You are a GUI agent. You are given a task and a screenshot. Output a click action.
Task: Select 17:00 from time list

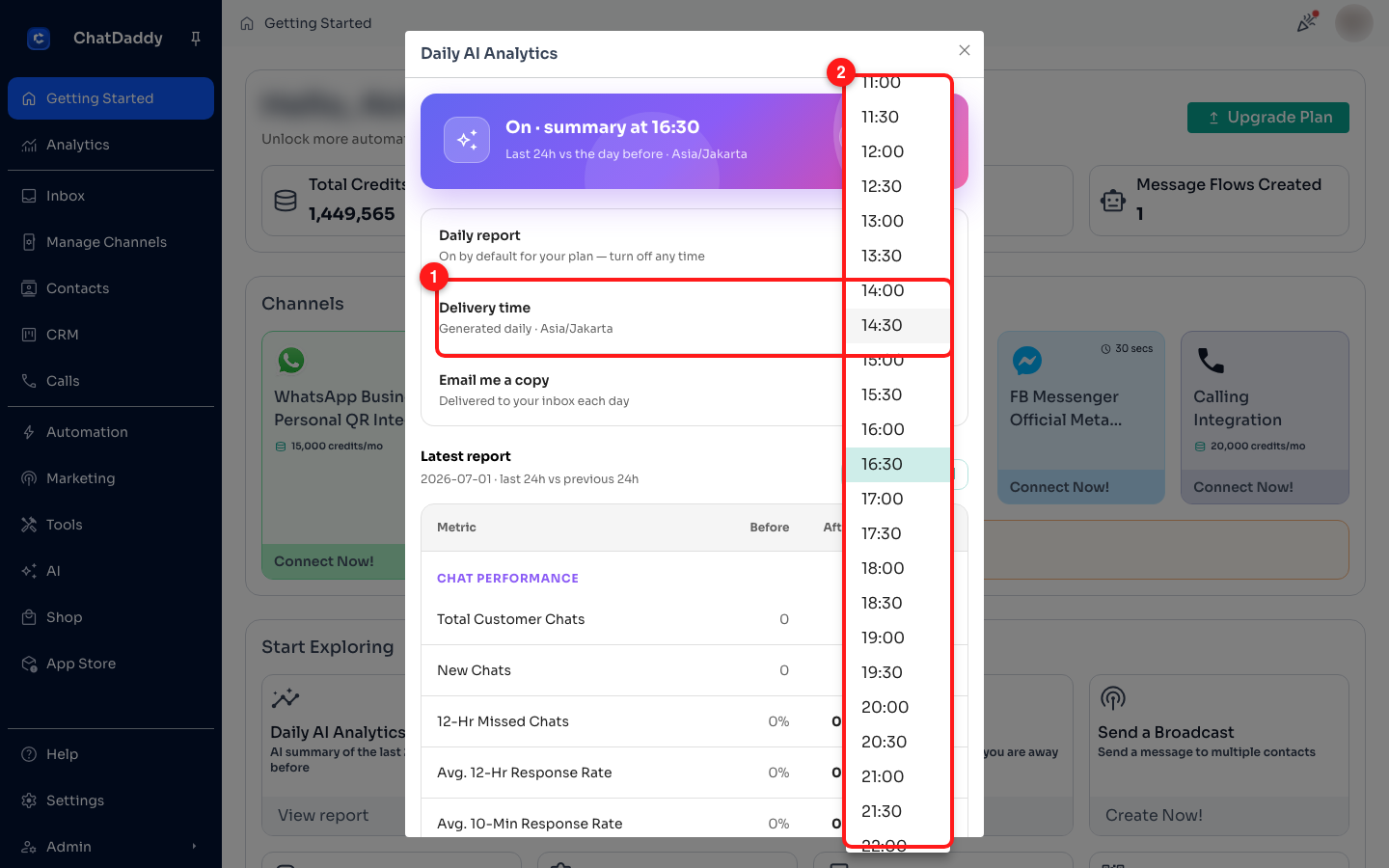898,499
